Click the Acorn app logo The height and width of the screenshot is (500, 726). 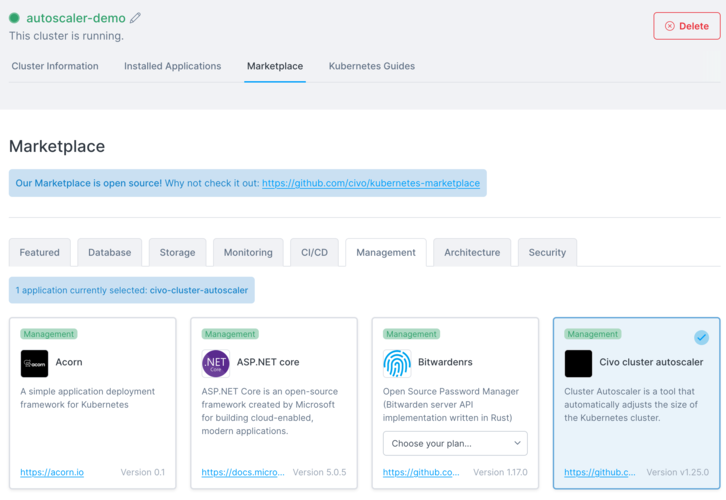point(34,363)
